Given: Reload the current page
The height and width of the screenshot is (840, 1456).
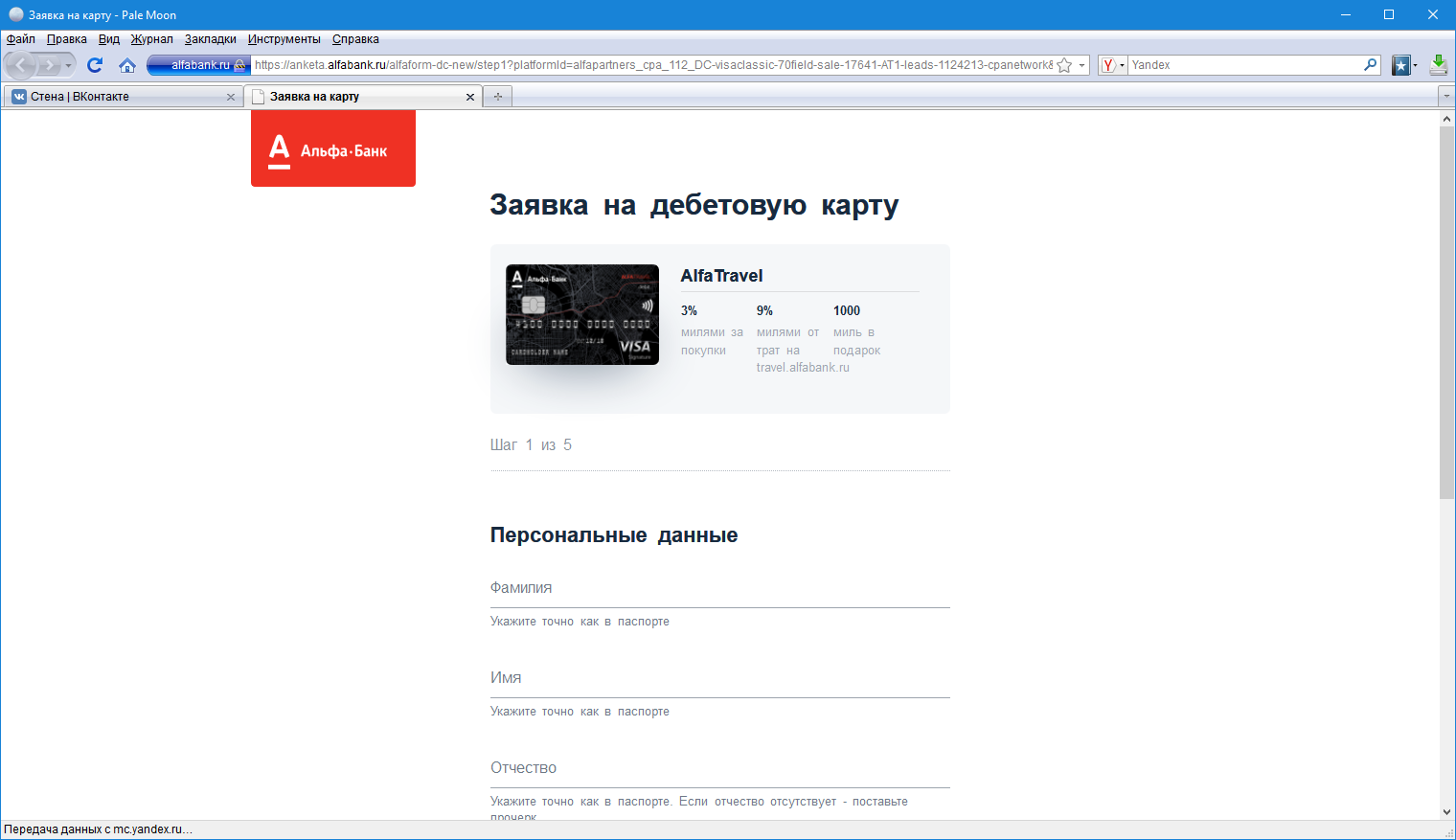Looking at the screenshot, I should click(95, 65).
